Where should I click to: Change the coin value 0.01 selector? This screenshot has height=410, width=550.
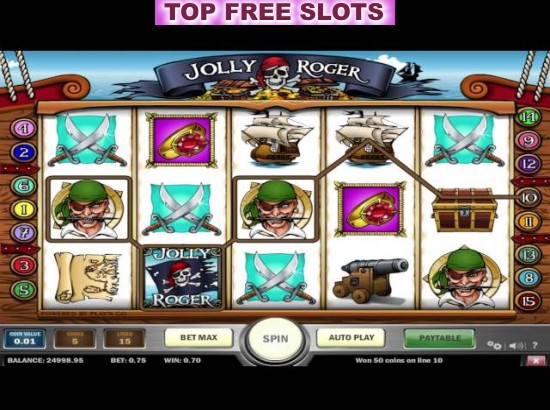25,338
